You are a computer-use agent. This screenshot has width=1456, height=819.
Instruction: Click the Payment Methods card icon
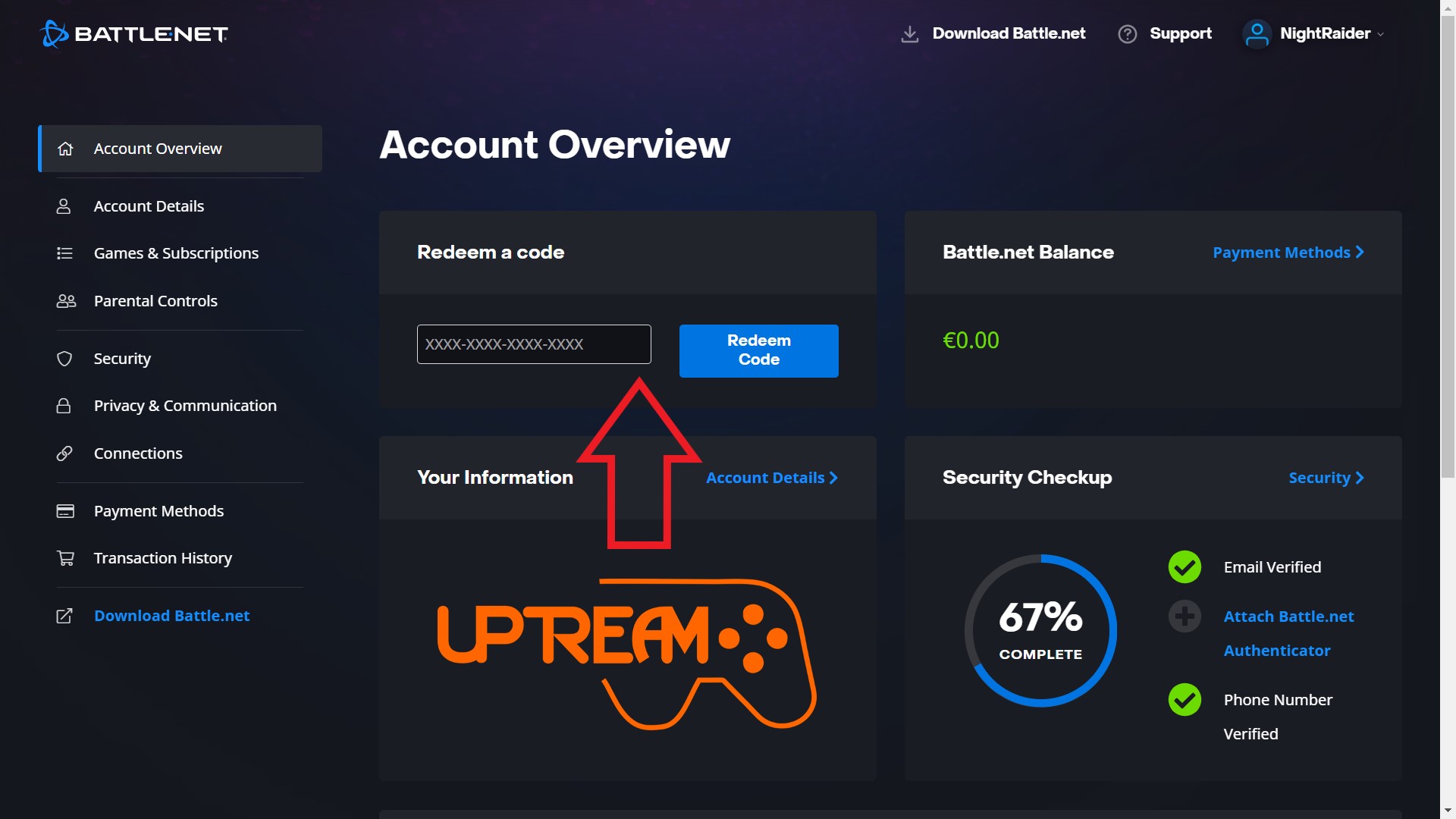(65, 510)
